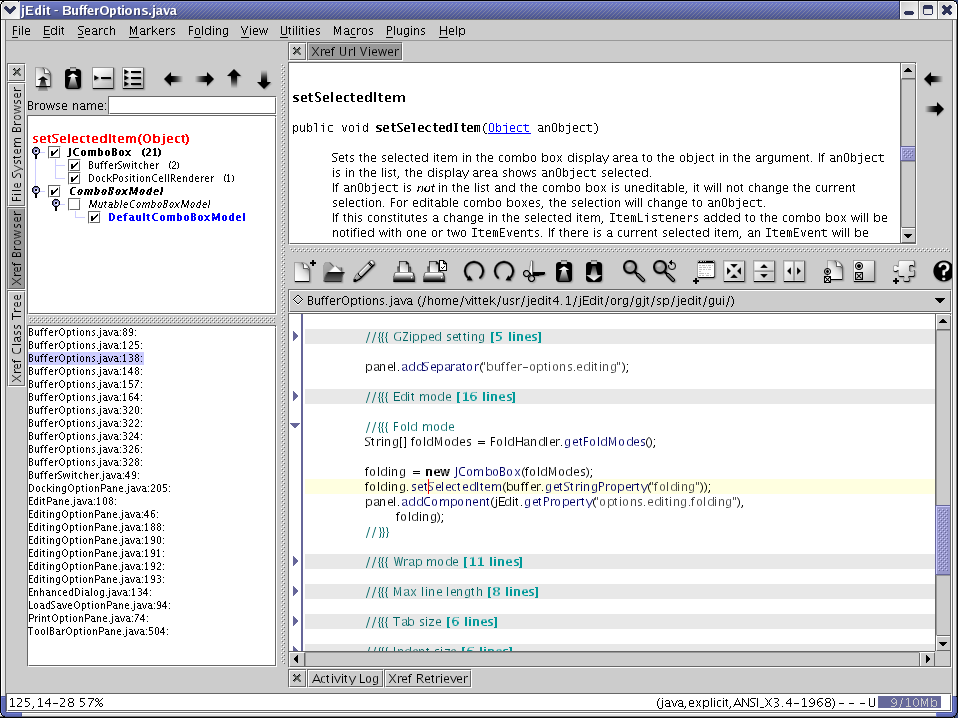Click the undo counter-clockwise arrow icon

pyautogui.click(x=474, y=271)
